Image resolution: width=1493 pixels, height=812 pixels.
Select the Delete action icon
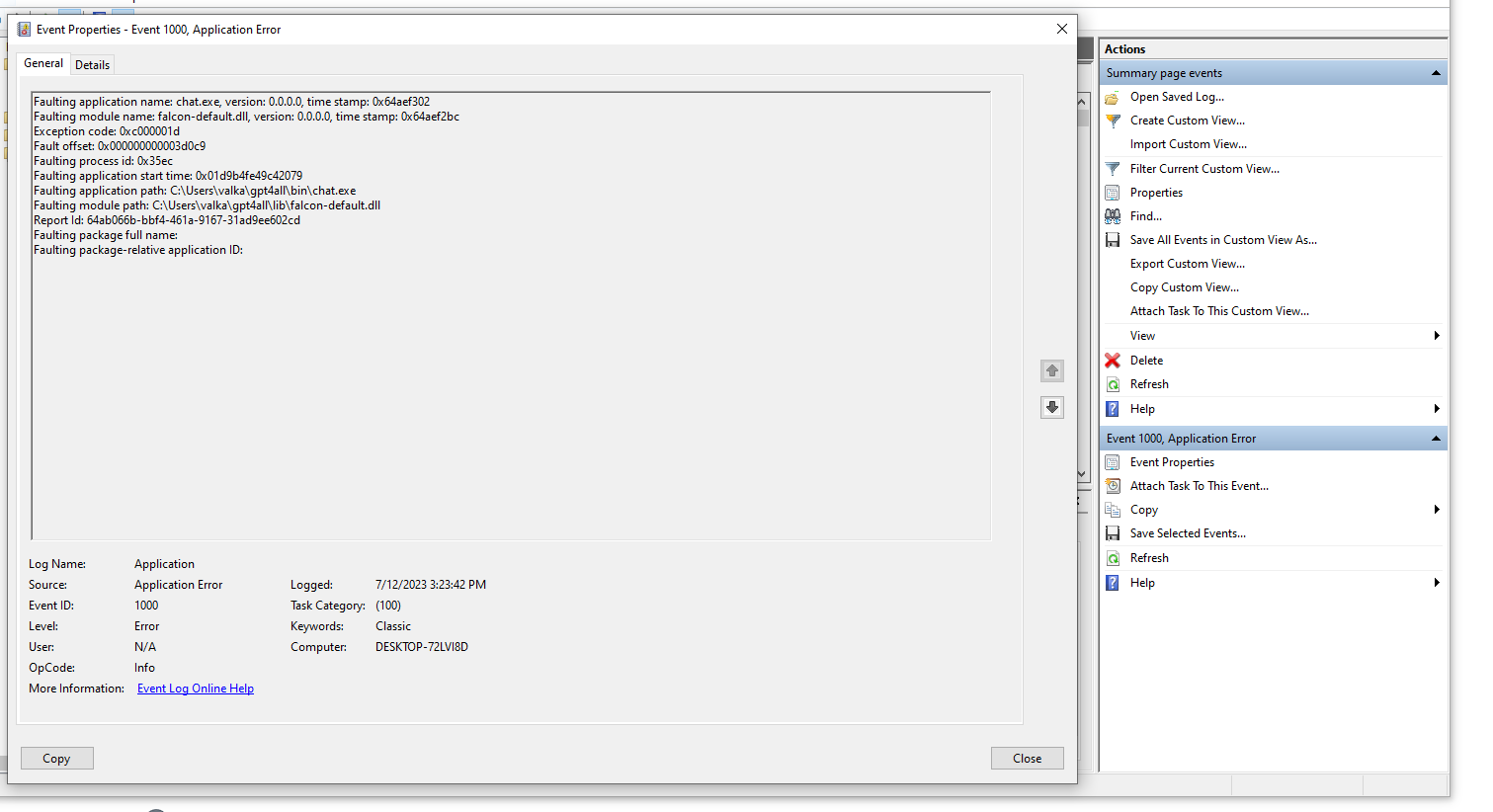click(1114, 360)
